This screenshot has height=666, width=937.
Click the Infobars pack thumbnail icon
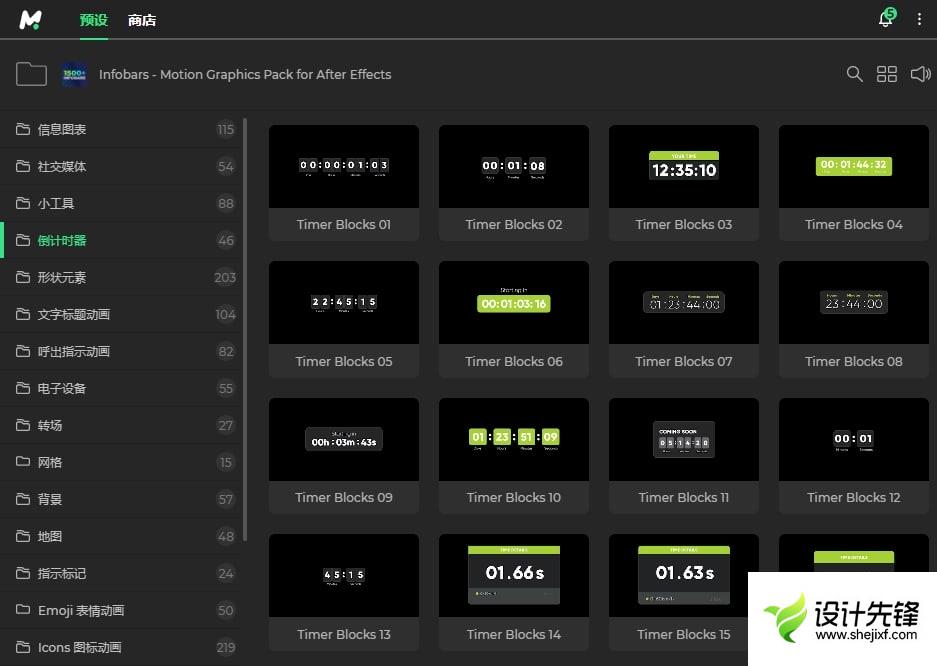tap(74, 74)
